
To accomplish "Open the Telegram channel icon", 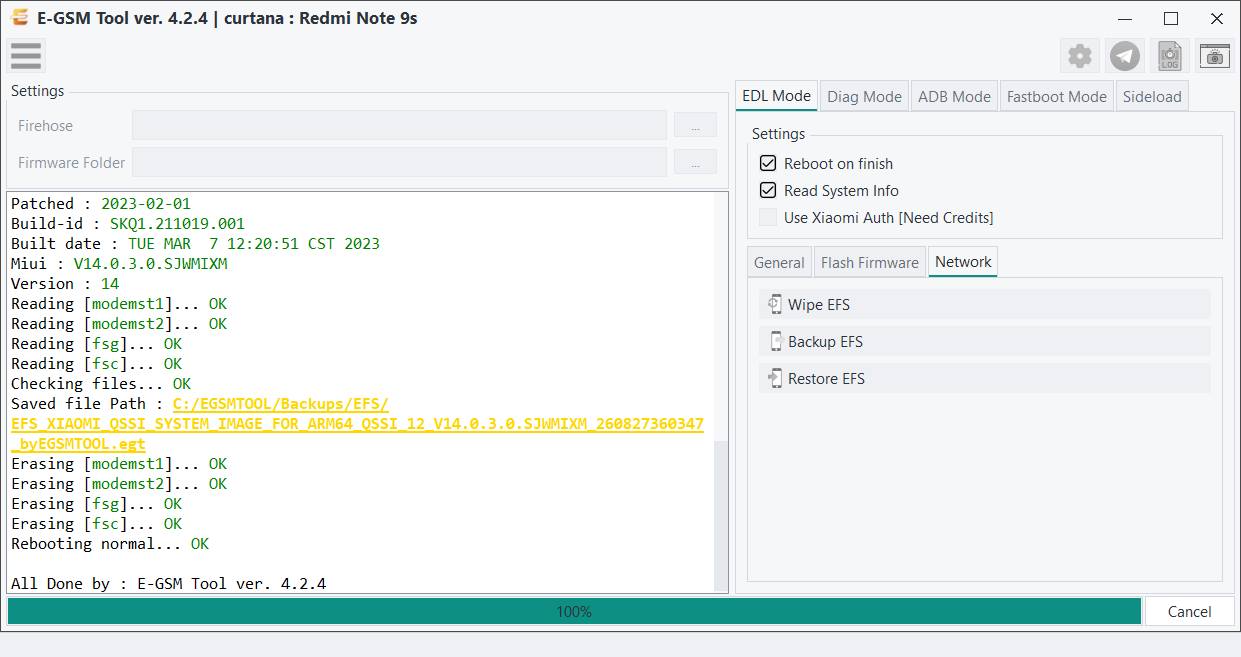I will 1125,56.
